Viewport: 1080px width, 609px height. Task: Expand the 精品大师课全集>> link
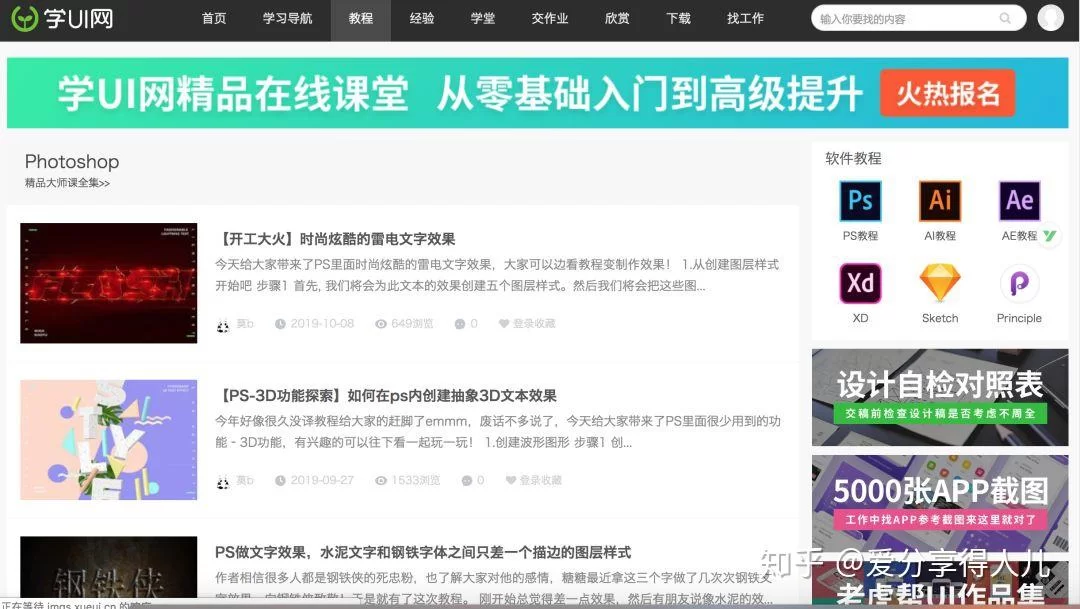click(67, 183)
